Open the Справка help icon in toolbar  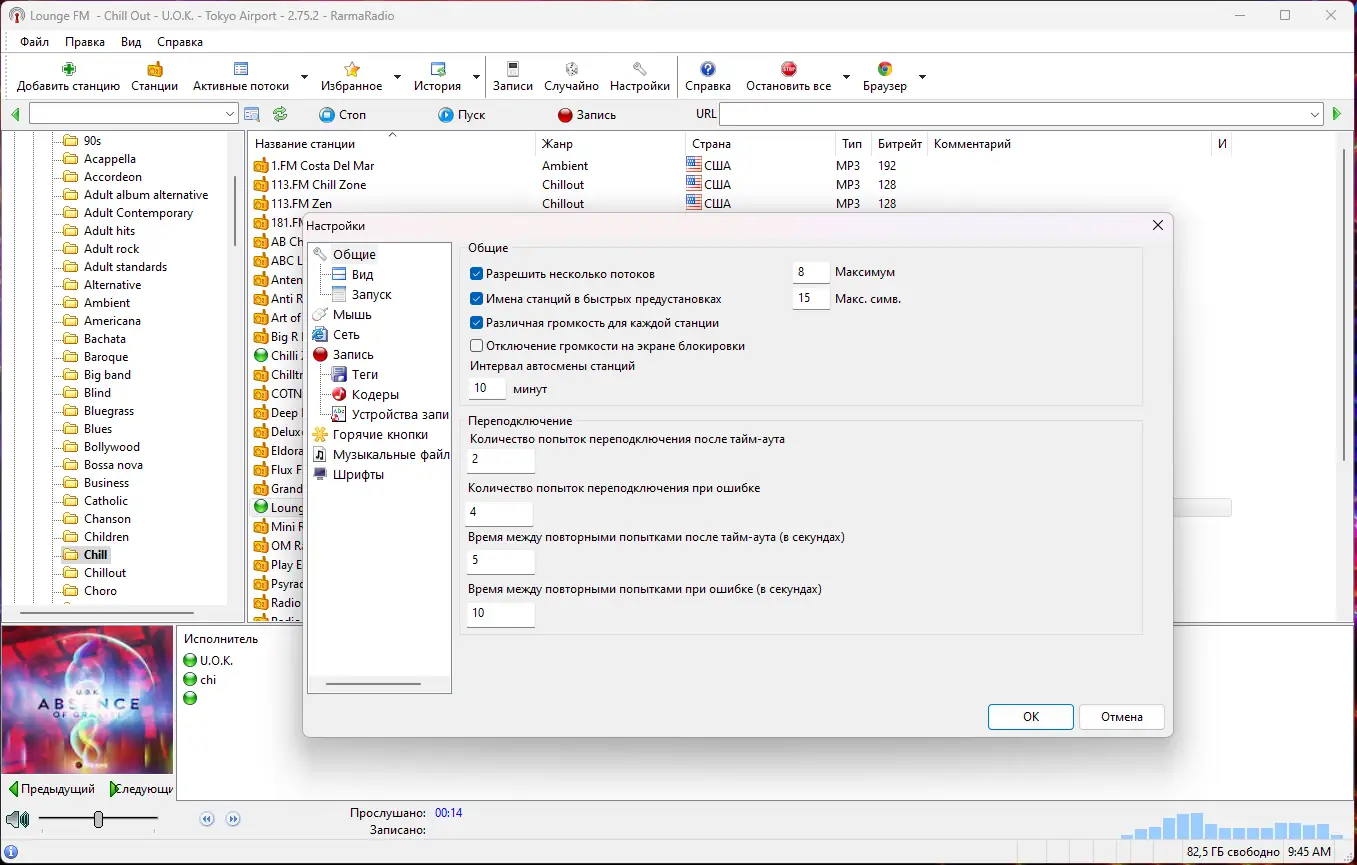(x=708, y=69)
